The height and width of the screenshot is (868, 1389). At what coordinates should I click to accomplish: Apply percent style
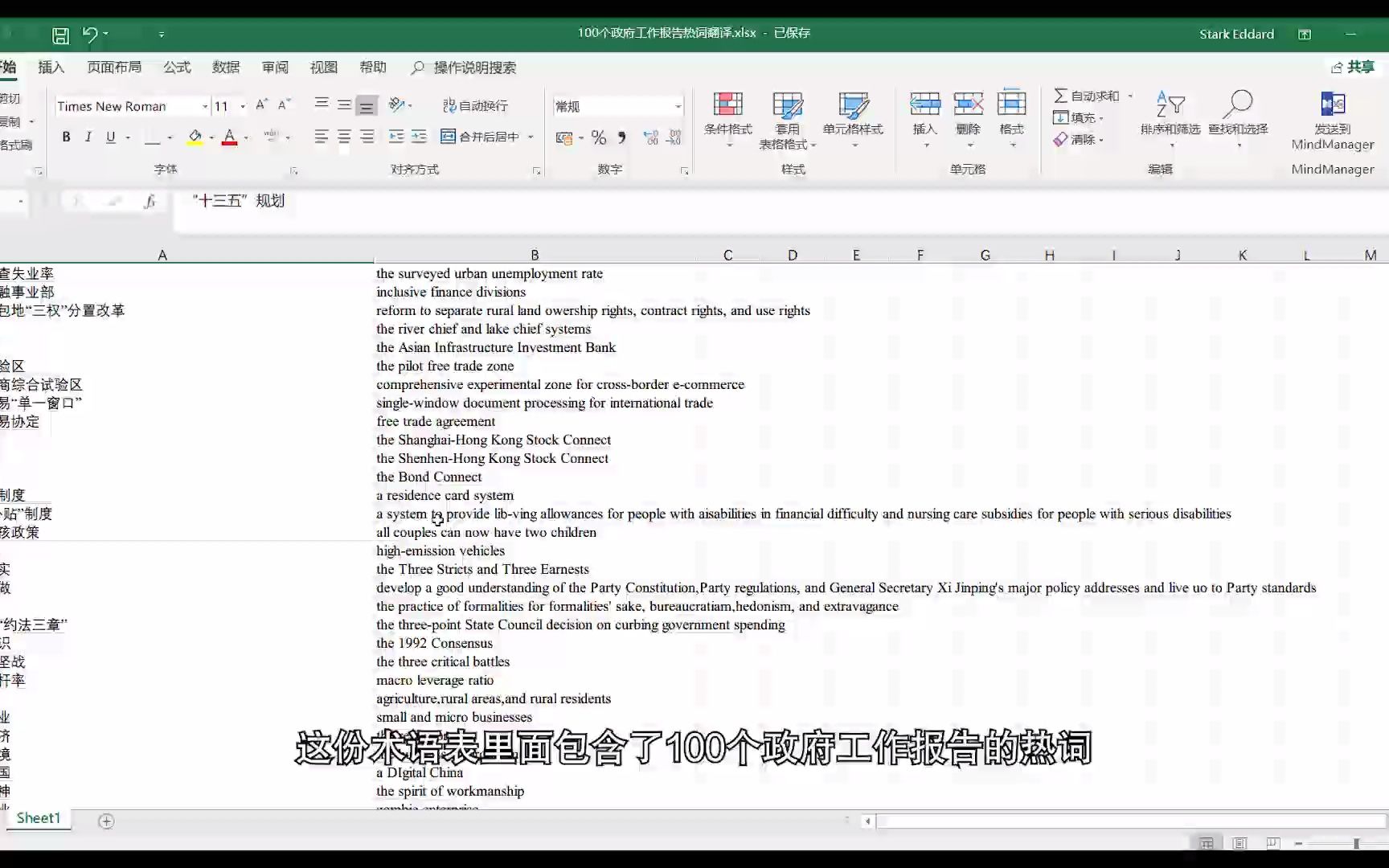click(599, 137)
